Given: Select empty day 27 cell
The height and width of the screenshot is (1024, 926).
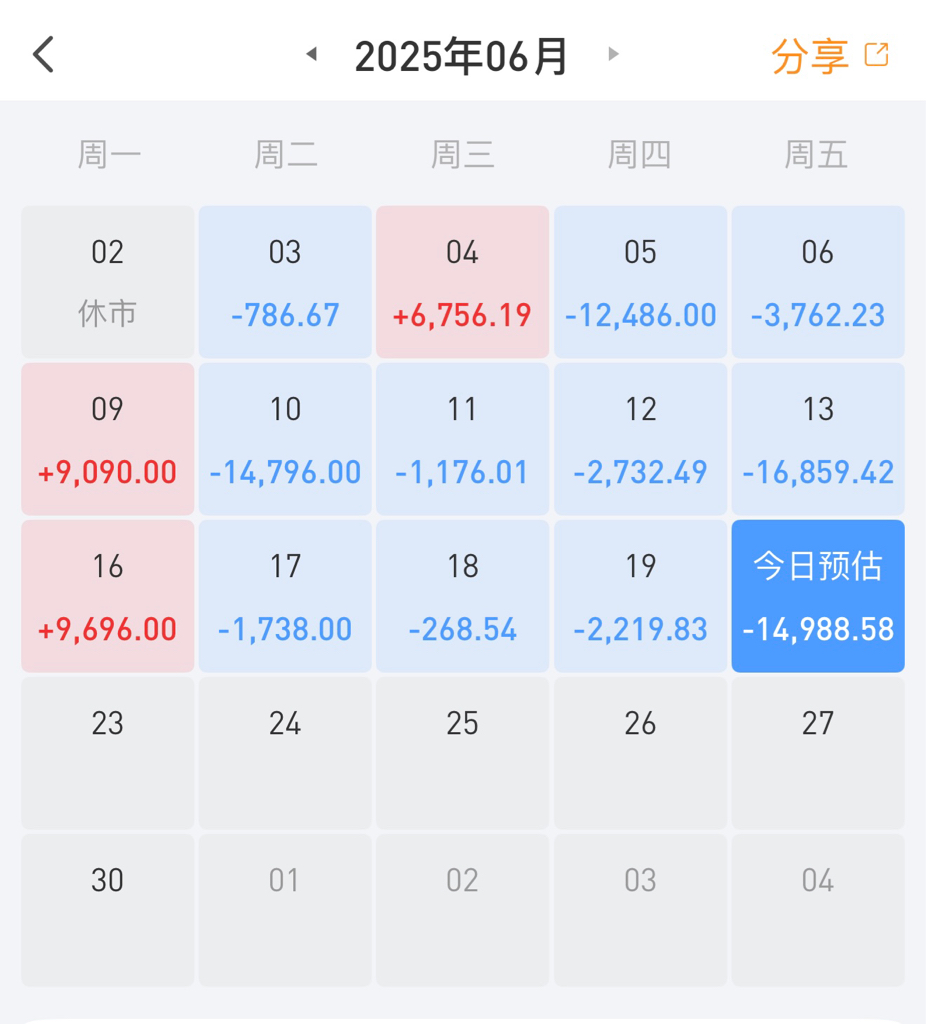Looking at the screenshot, I should click(818, 753).
